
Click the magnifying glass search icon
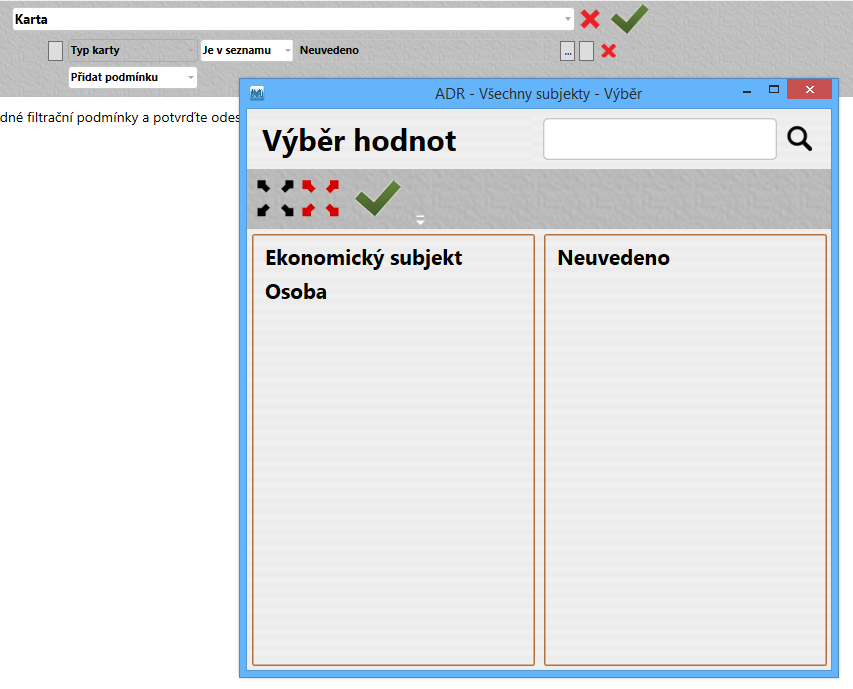click(799, 139)
